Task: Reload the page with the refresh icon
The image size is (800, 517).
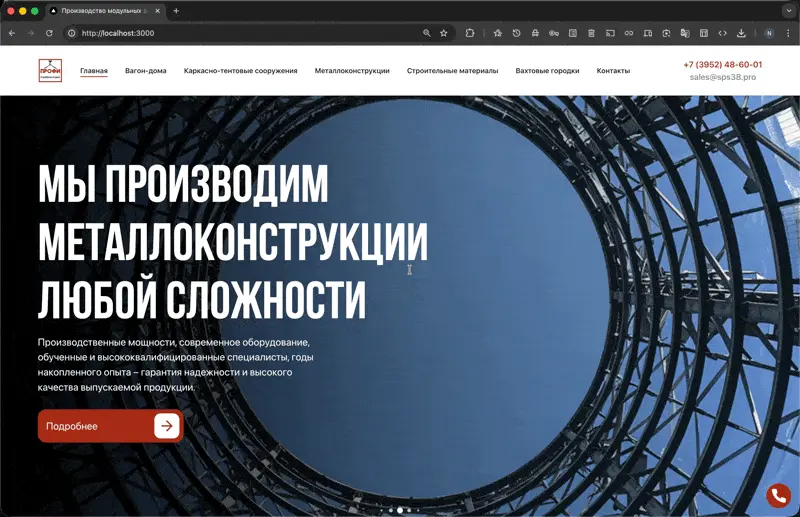Action: point(49,33)
